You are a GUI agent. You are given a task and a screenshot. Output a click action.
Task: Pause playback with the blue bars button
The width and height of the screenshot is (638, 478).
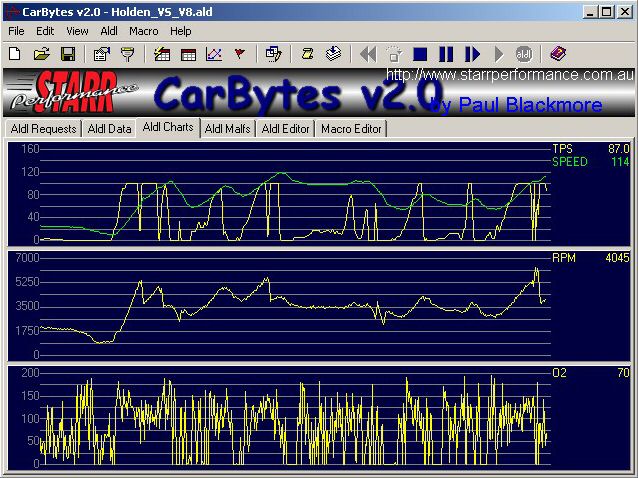[446, 54]
